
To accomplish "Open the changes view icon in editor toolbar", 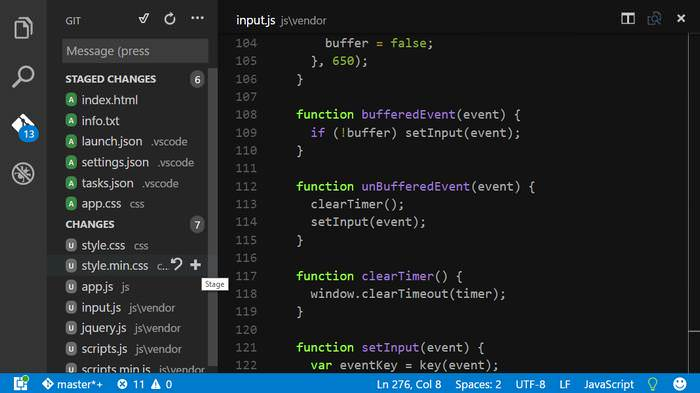I will (x=654, y=18).
